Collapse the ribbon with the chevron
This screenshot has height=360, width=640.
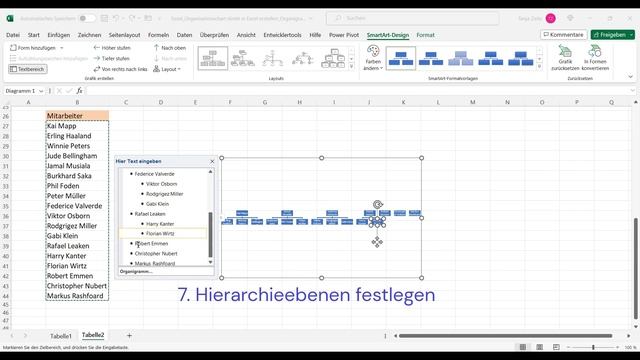pos(630,77)
